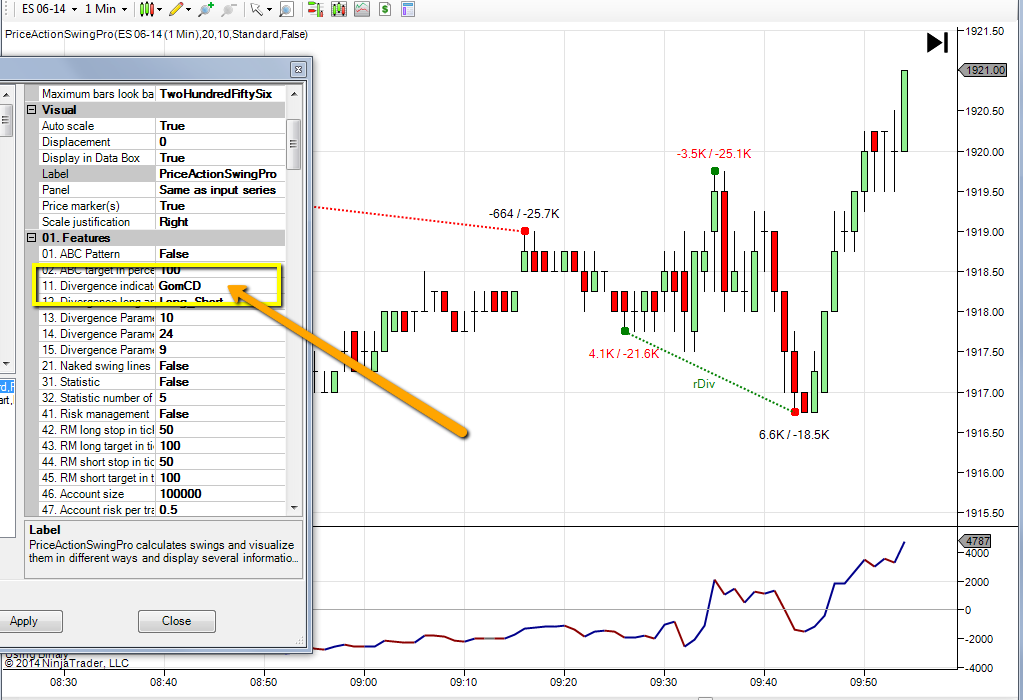Click the indicator list scrollbar down arrow
Viewport: 1023px width, 700px height.
6,363
